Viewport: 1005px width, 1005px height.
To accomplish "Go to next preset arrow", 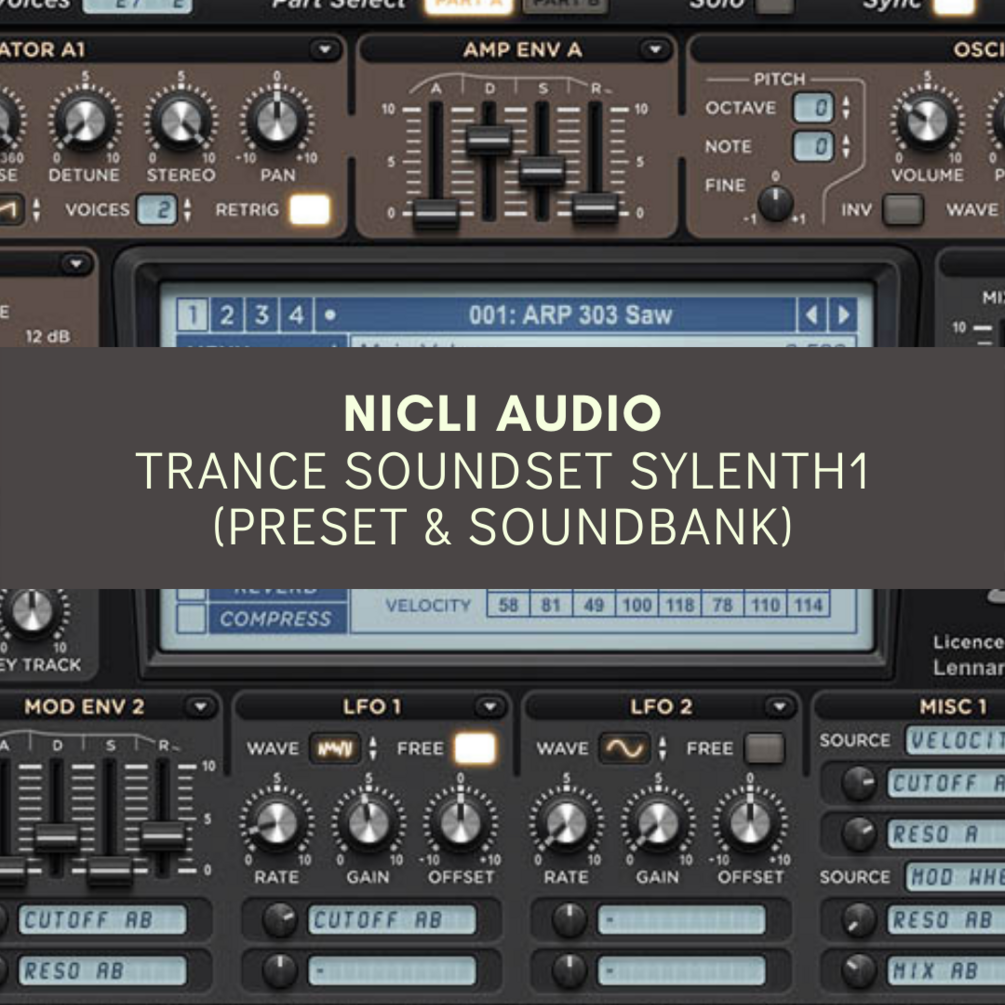I will [x=843, y=315].
